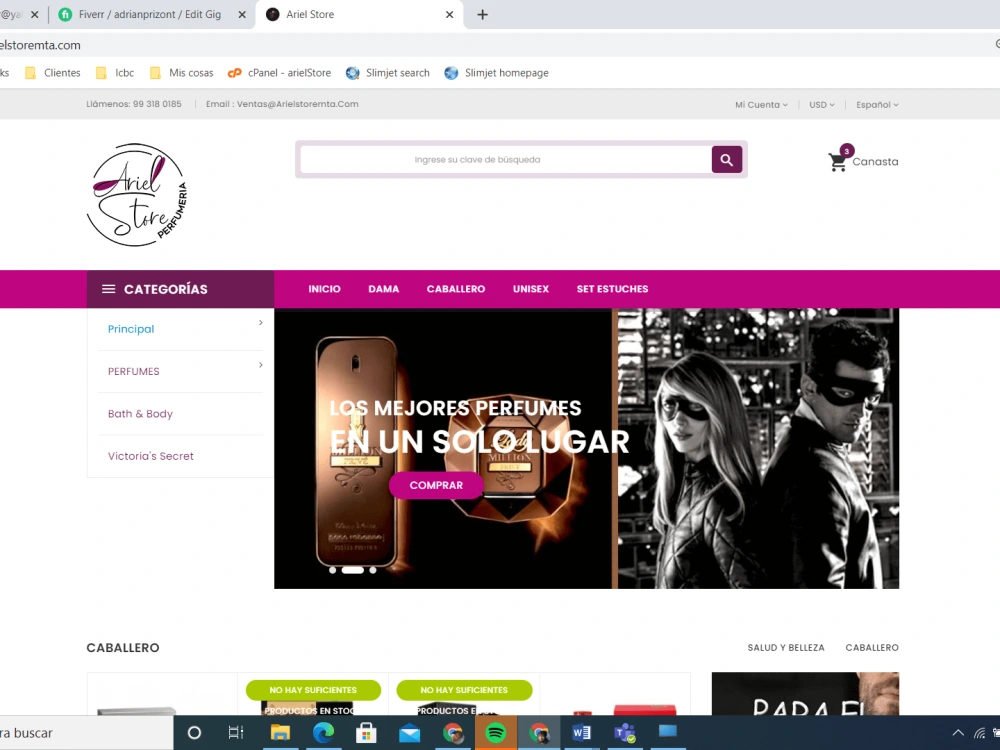Open Microsoft Teams from the taskbar
The width and height of the screenshot is (1000, 750).
point(624,733)
